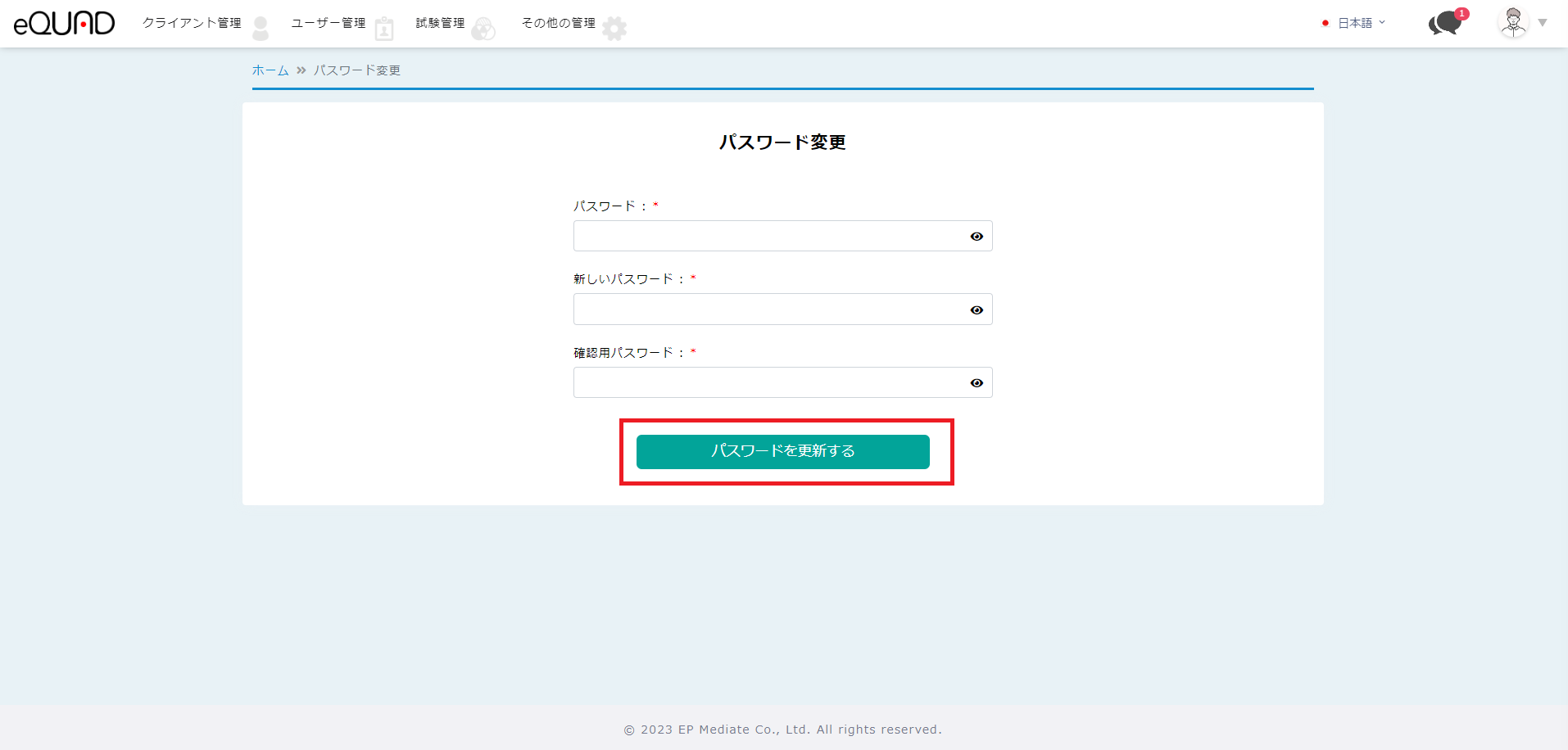Click the eQUAD logo
1568x750 pixels.
tap(64, 23)
